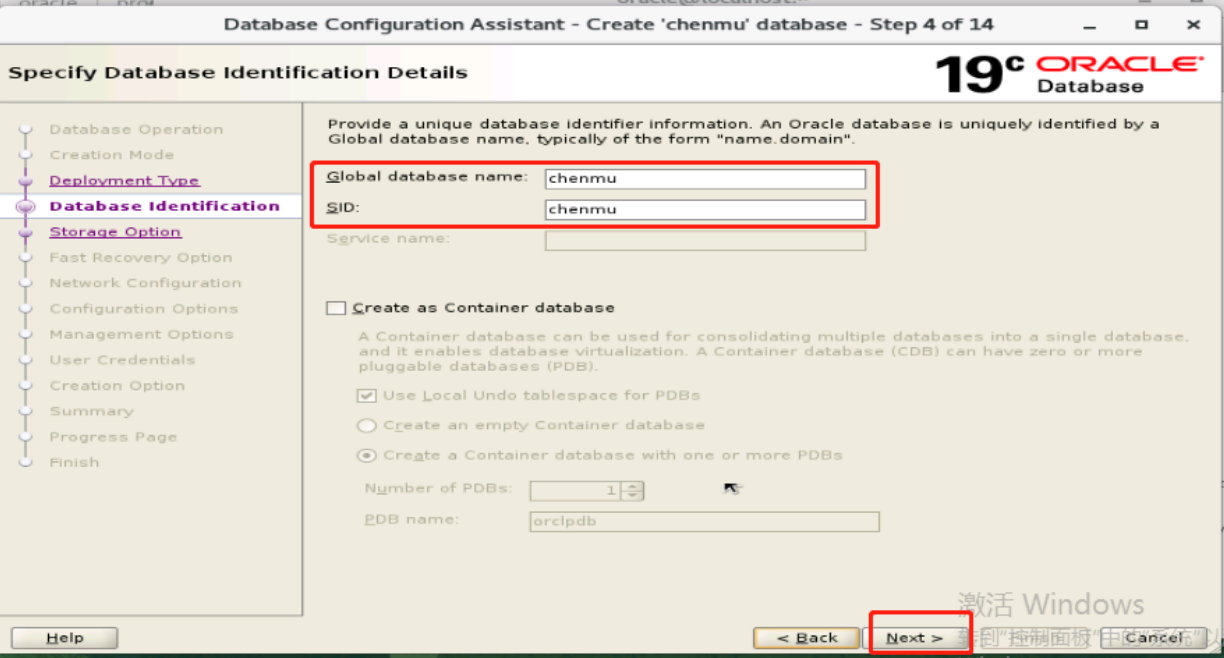Click User Credentials step label

point(122,360)
